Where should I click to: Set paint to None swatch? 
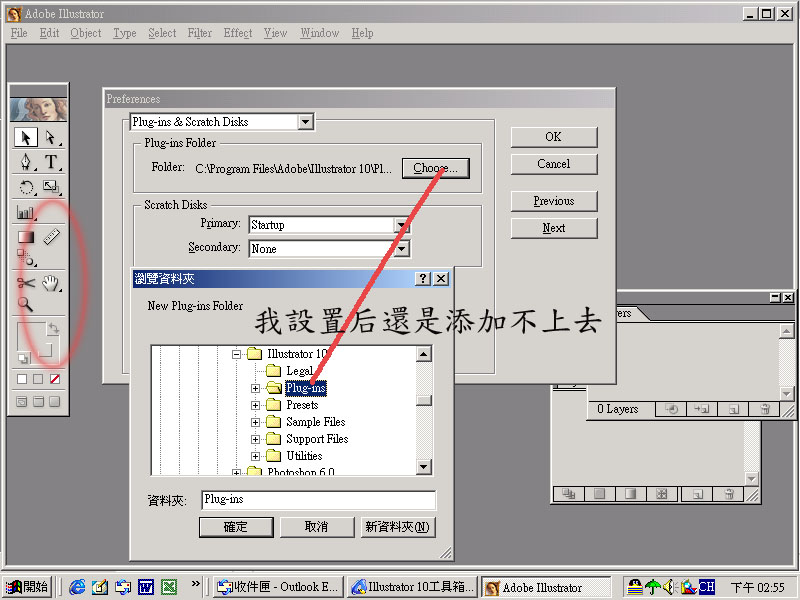(55, 379)
